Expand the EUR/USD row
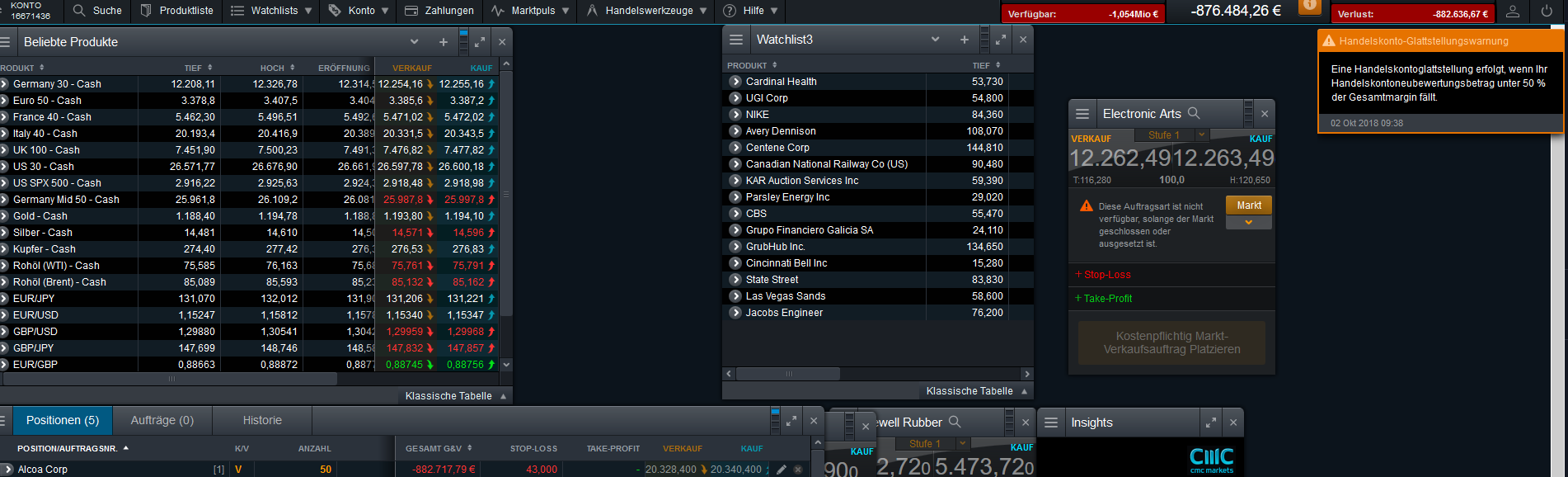Image resolution: width=1568 pixels, height=477 pixels. point(4,315)
